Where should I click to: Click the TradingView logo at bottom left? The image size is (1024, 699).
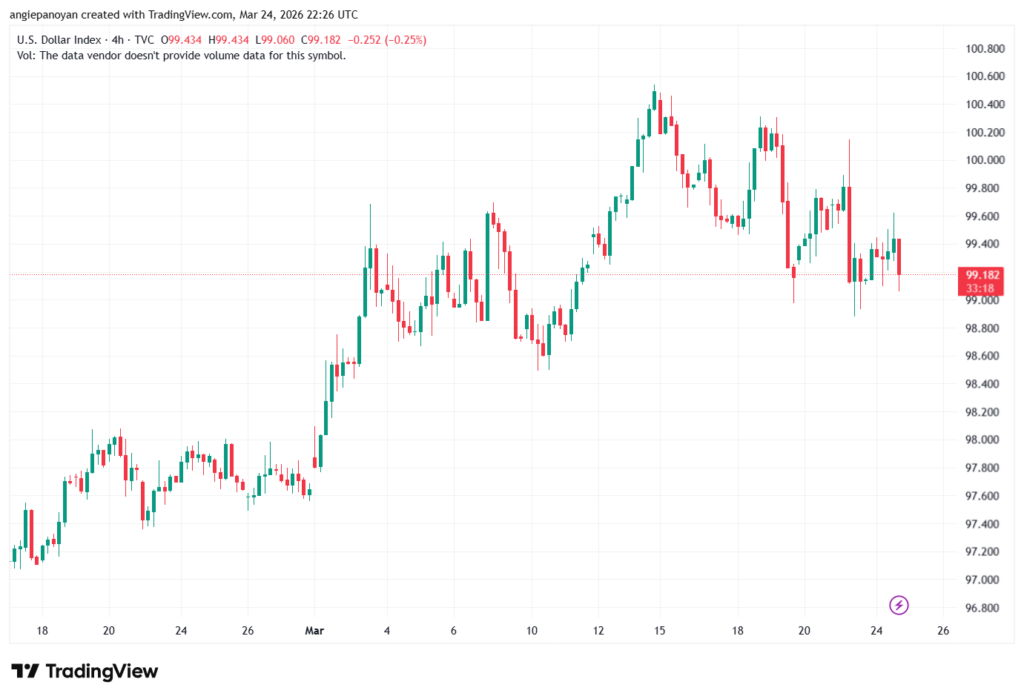click(84, 671)
